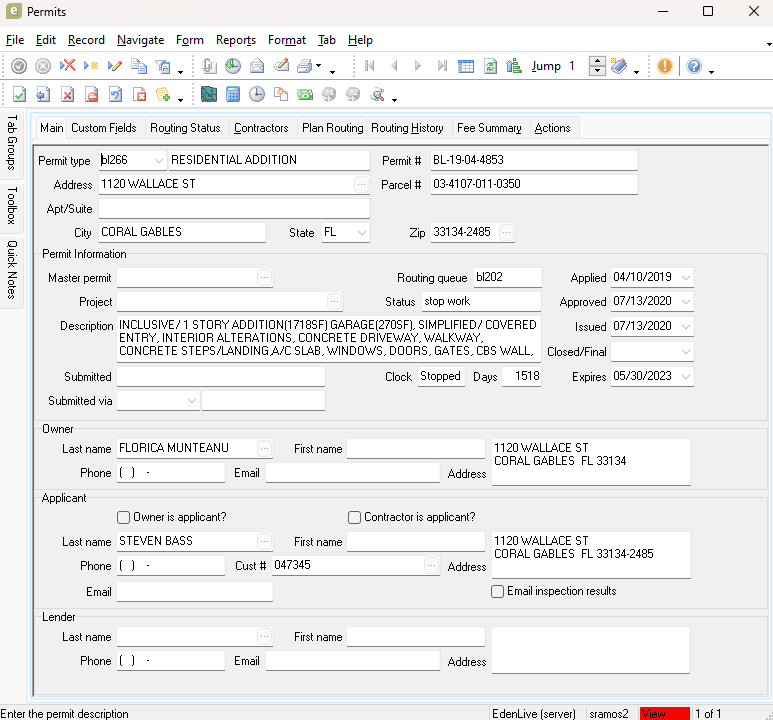Click the grid table view icon
This screenshot has height=720, width=773.
(x=466, y=66)
